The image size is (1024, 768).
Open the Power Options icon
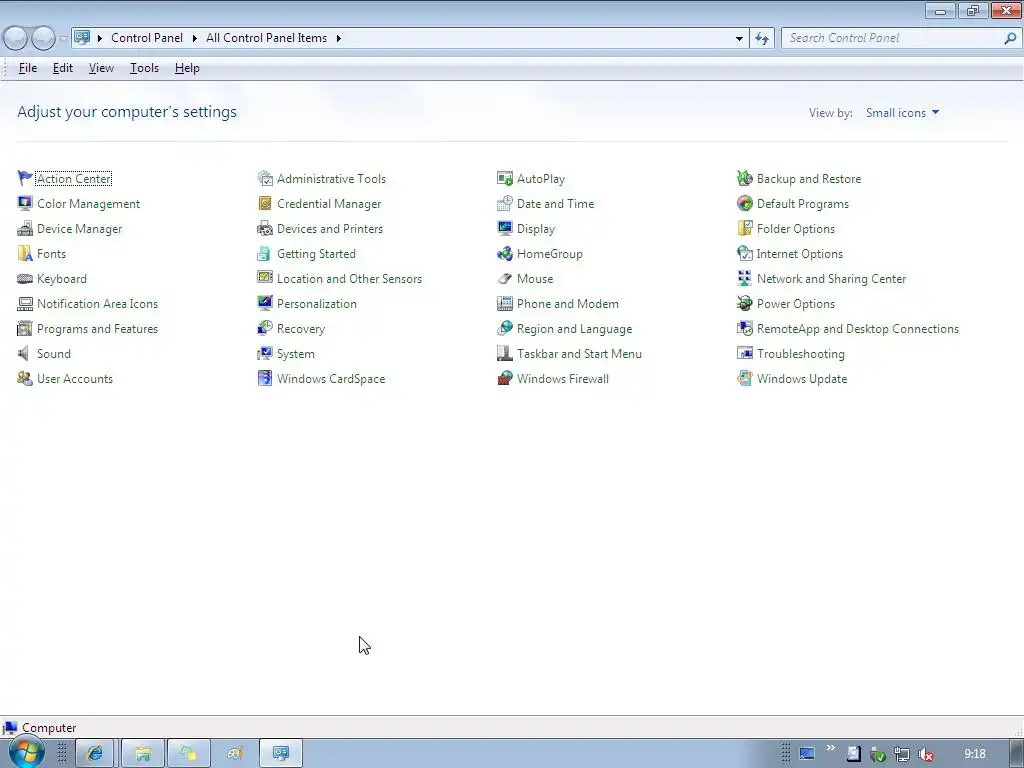coord(744,304)
